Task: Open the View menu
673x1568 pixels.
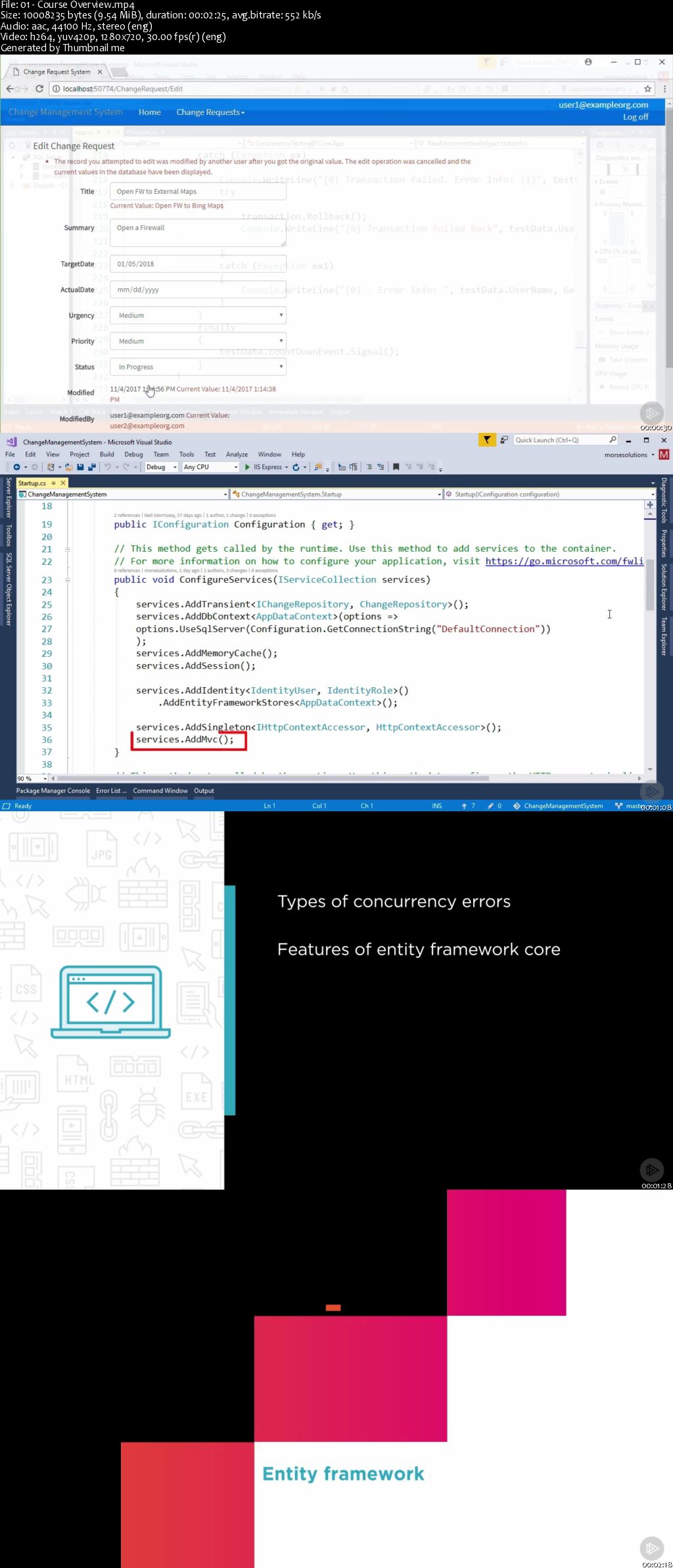Action: tap(53, 455)
